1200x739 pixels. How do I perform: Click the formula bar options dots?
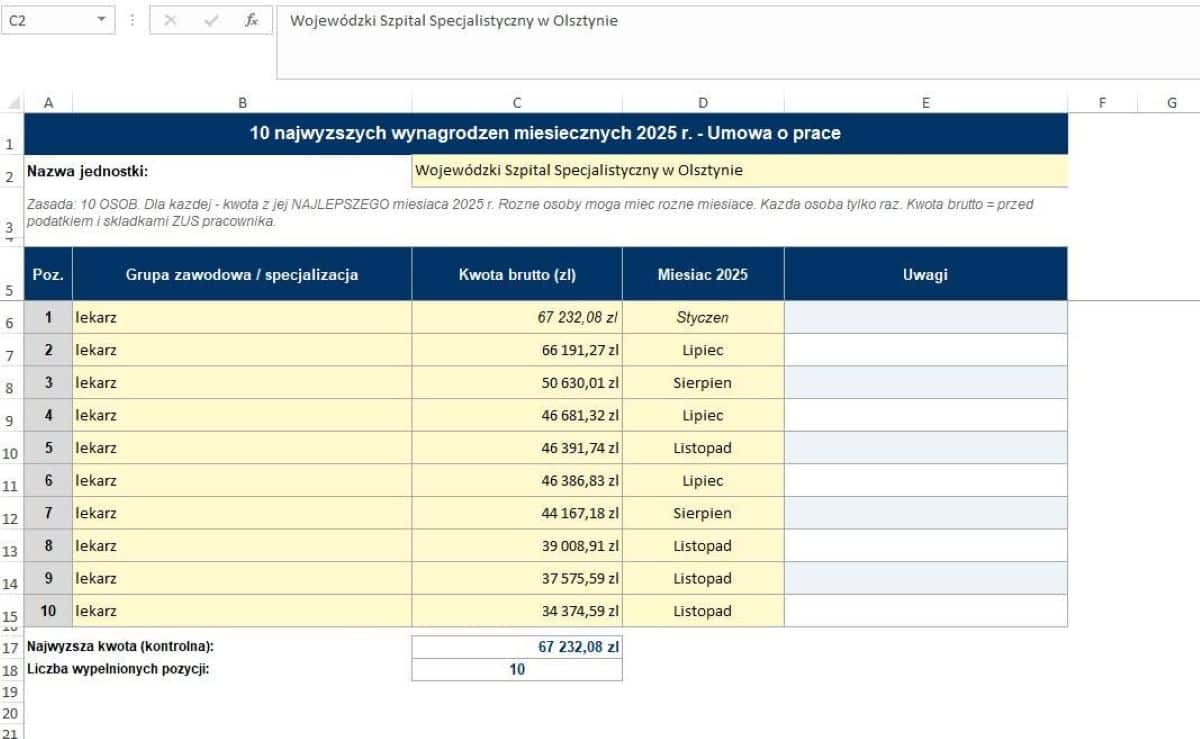coord(132,20)
